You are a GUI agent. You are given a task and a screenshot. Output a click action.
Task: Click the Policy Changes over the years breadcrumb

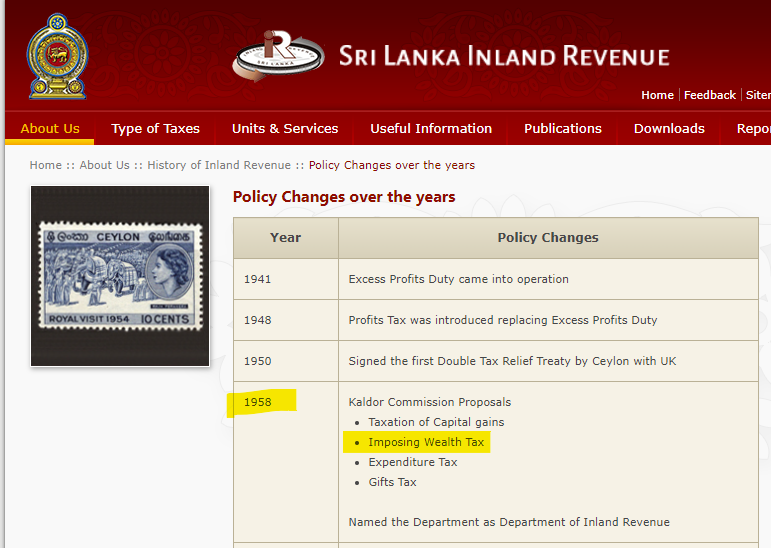tap(392, 165)
